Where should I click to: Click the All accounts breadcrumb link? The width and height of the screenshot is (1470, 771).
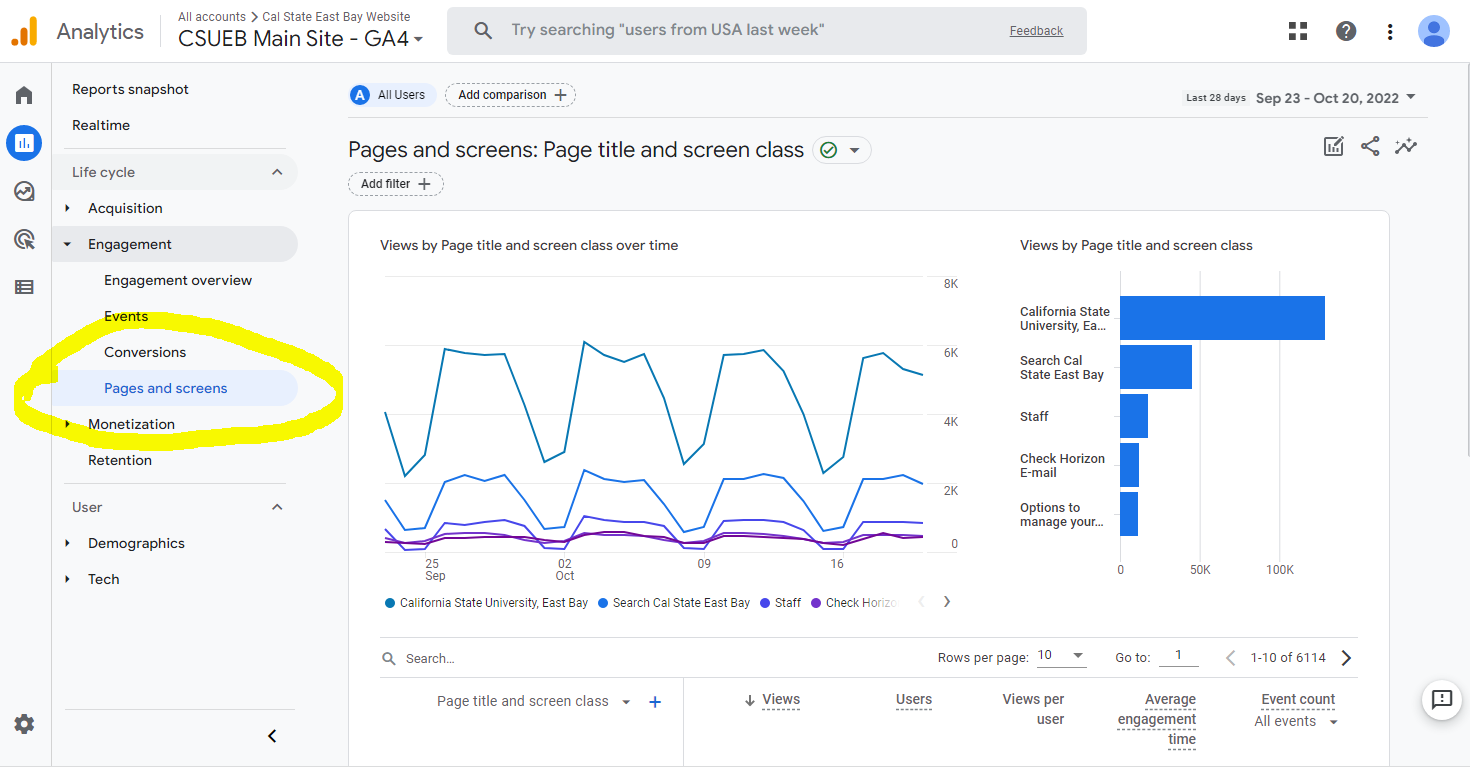[212, 16]
